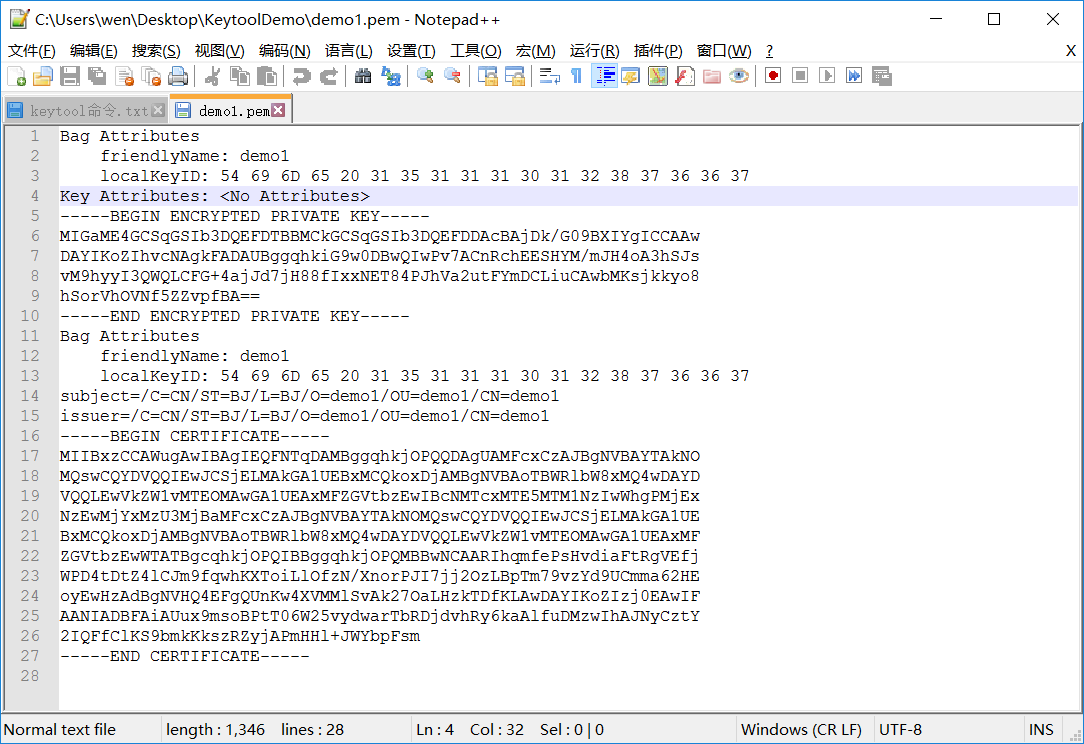This screenshot has height=744, width=1084.
Task: Click the Save All toolbar icon
Action: (x=96, y=75)
